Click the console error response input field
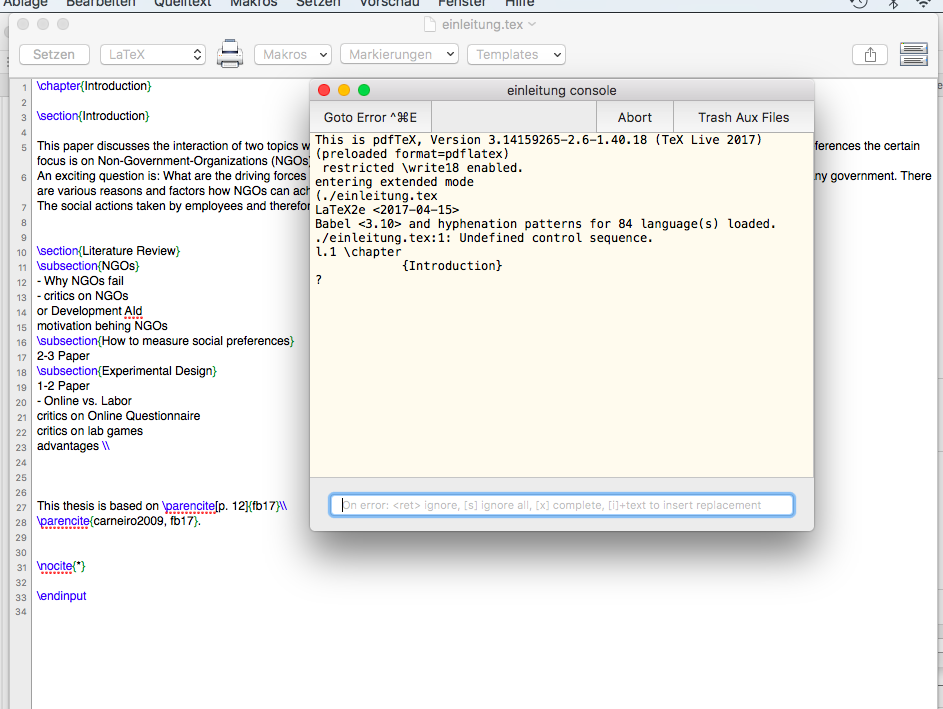The image size is (943, 709). (x=562, y=505)
